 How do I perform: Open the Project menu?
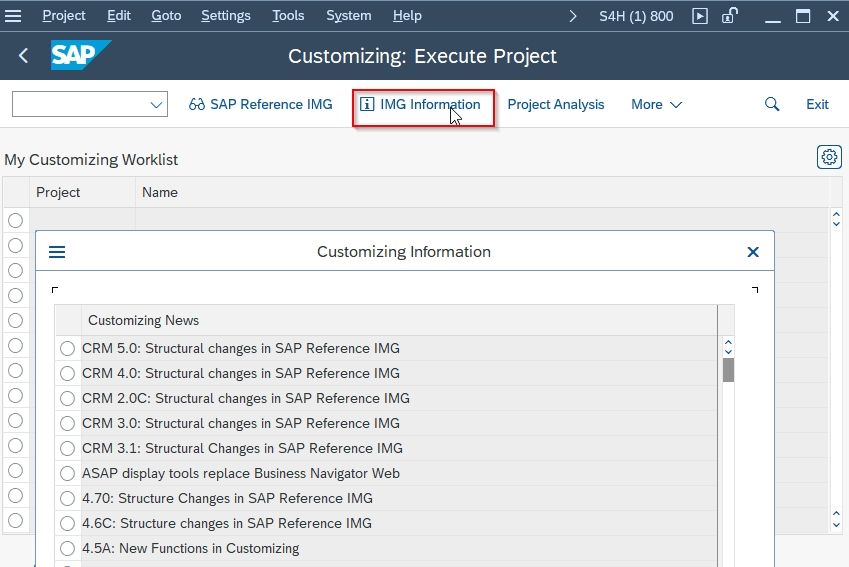click(x=63, y=16)
